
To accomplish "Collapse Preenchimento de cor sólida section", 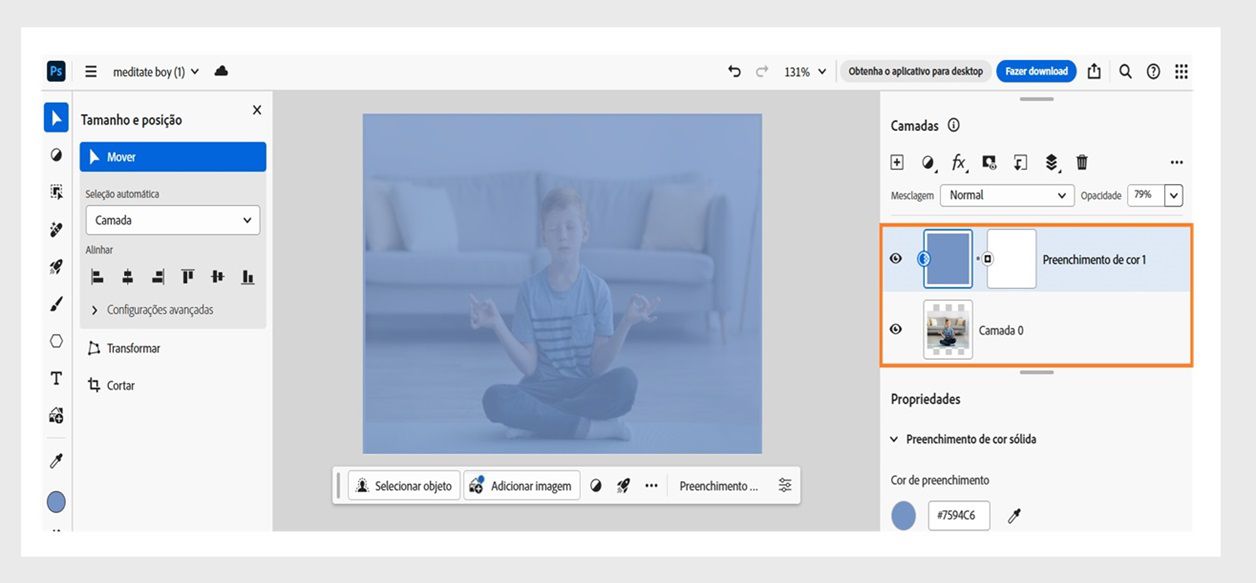I will coord(894,439).
